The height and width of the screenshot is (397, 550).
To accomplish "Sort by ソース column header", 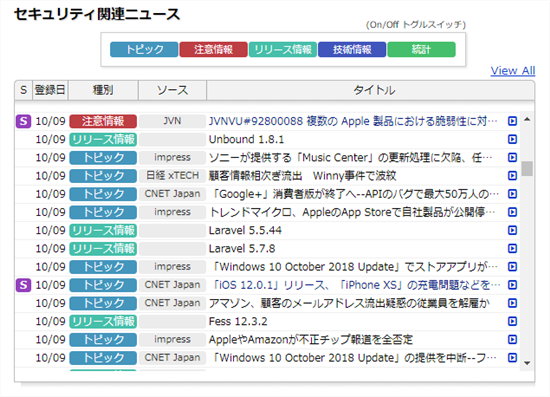I will 172,90.
